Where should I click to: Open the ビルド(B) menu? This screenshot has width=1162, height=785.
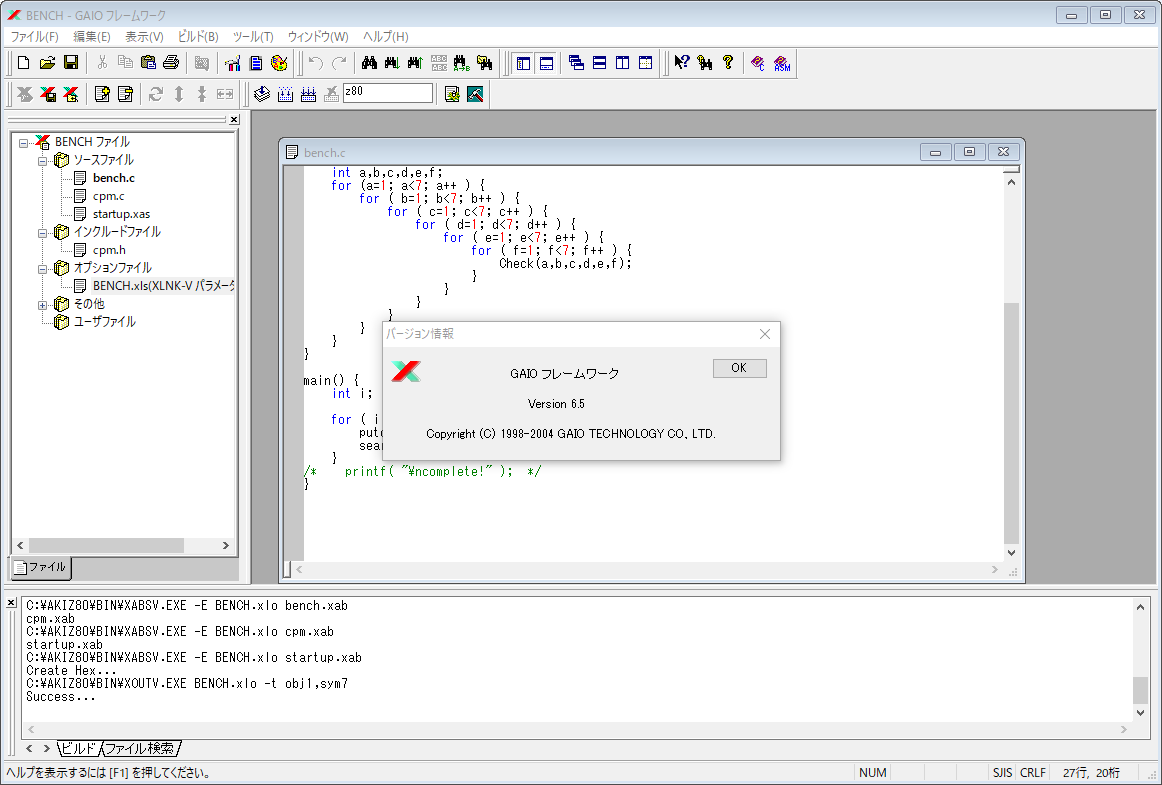point(198,36)
